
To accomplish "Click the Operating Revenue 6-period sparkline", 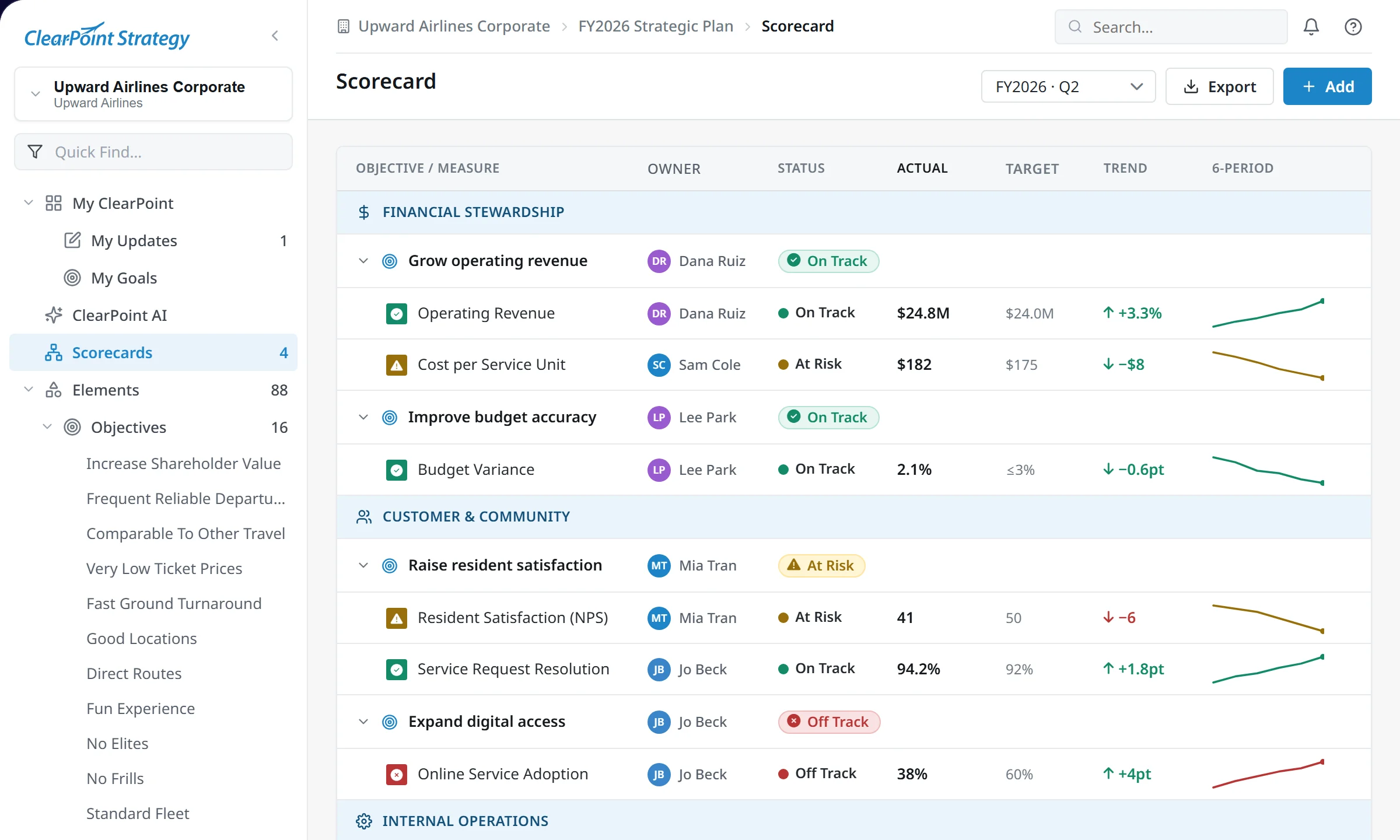I will coord(1268,314).
